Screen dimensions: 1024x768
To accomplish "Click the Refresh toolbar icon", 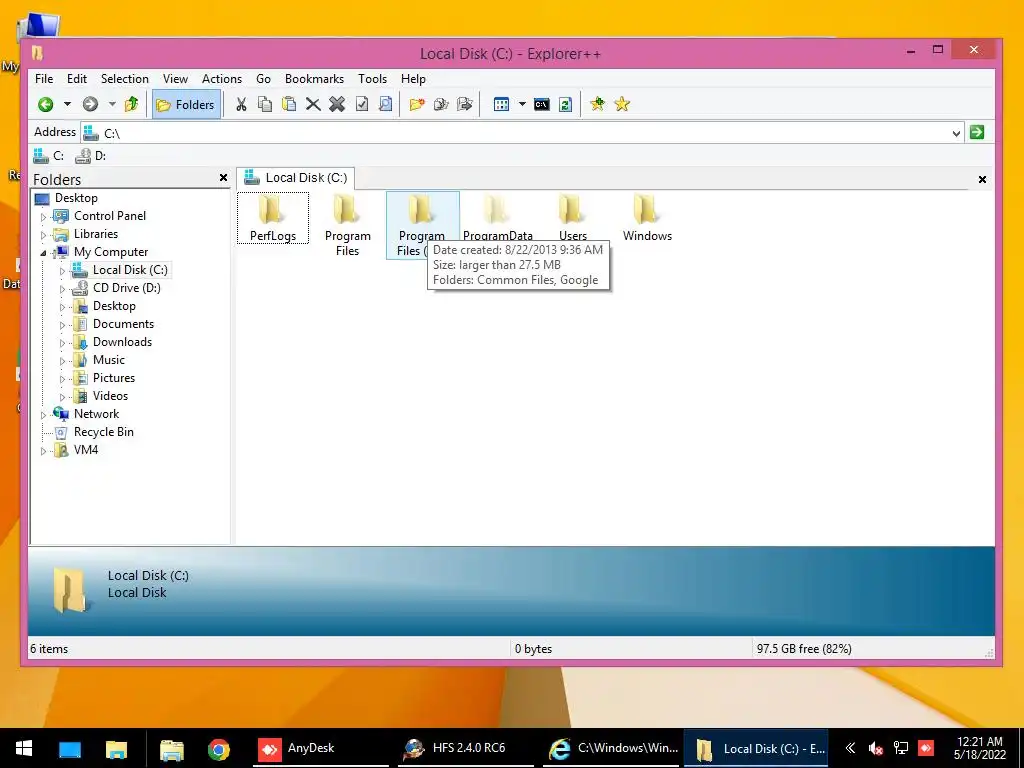I will [566, 104].
